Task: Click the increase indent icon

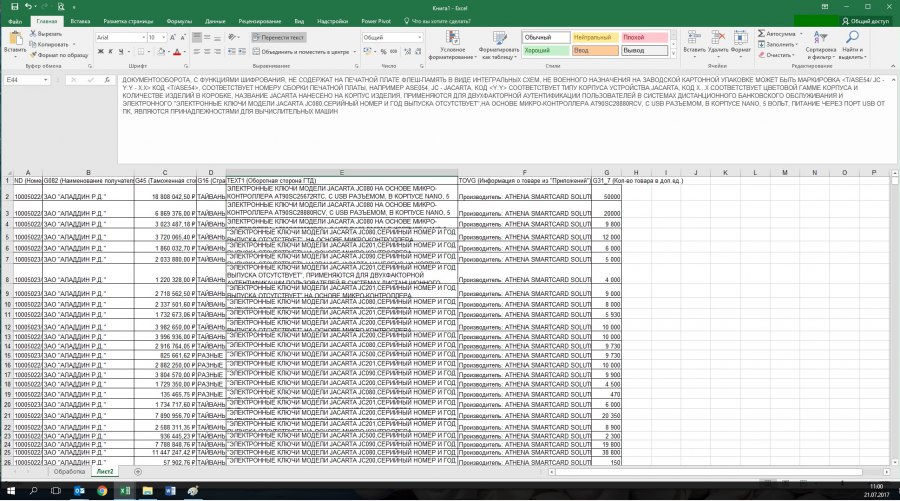Action: click(x=242, y=52)
